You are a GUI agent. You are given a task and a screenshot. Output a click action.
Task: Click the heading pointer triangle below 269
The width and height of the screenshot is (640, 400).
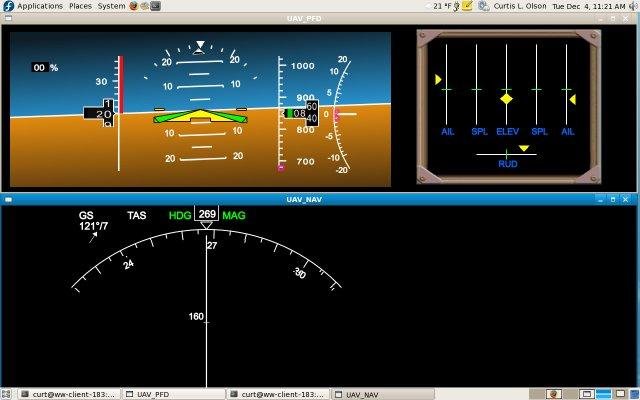[207, 225]
